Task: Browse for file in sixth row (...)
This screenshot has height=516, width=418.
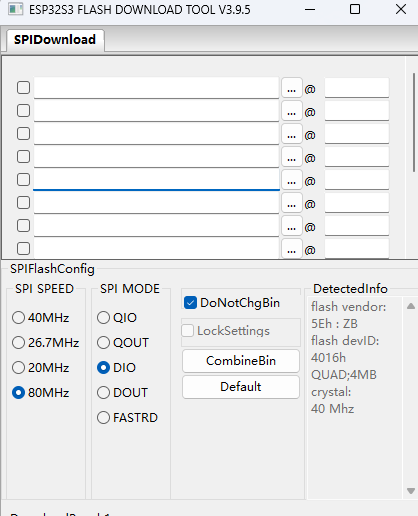Action: (292, 203)
